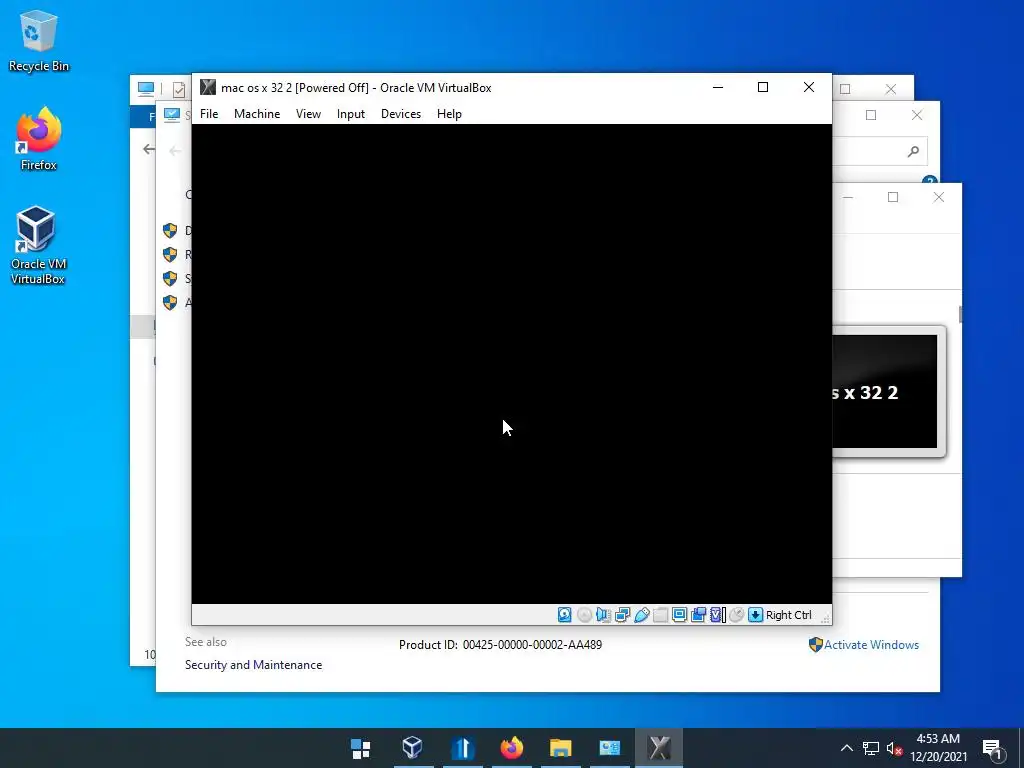Click back arrow in File Explorer window
The height and width of the screenshot is (768, 1024).
(149, 150)
